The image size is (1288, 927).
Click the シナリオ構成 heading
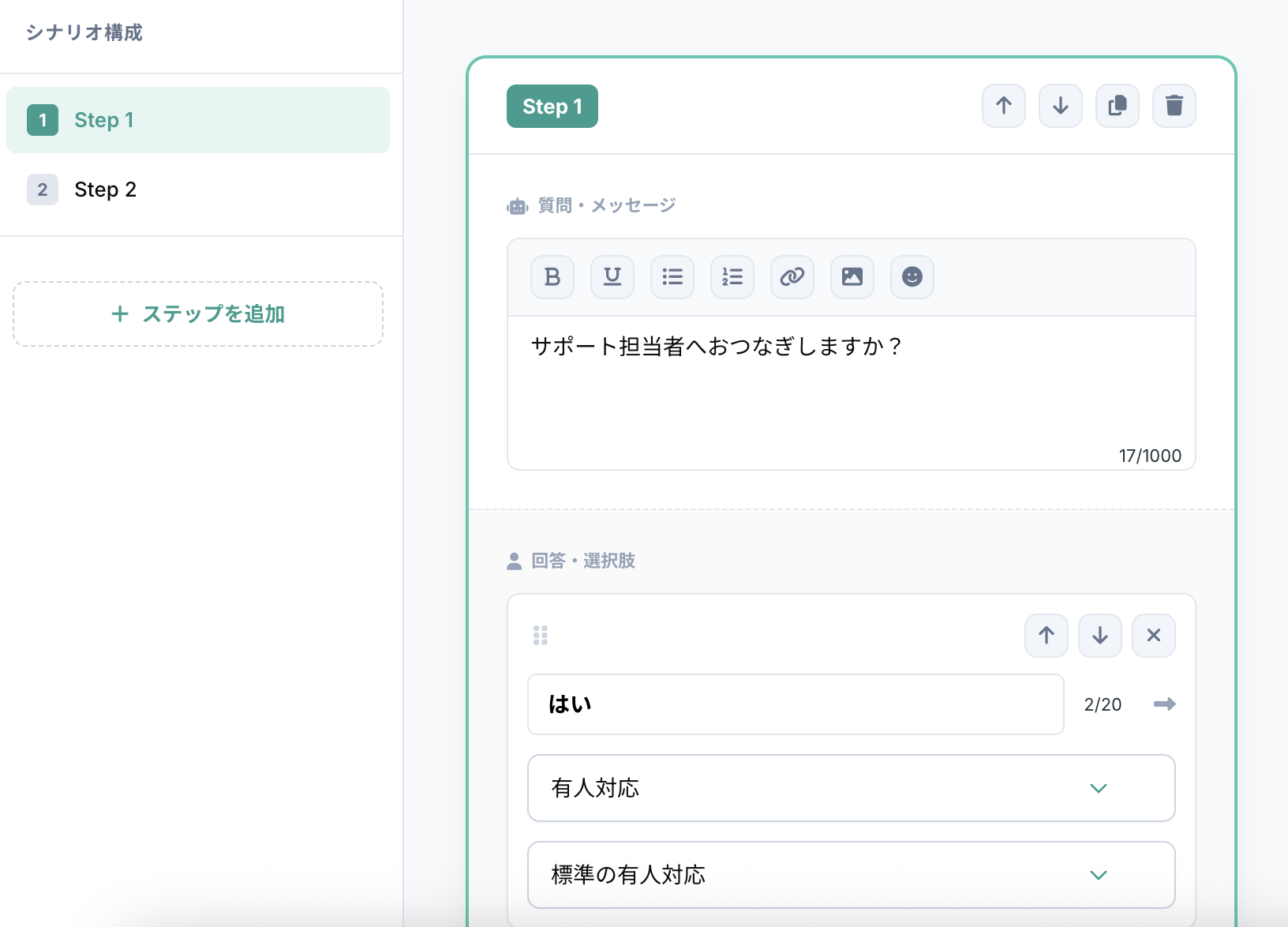[84, 32]
